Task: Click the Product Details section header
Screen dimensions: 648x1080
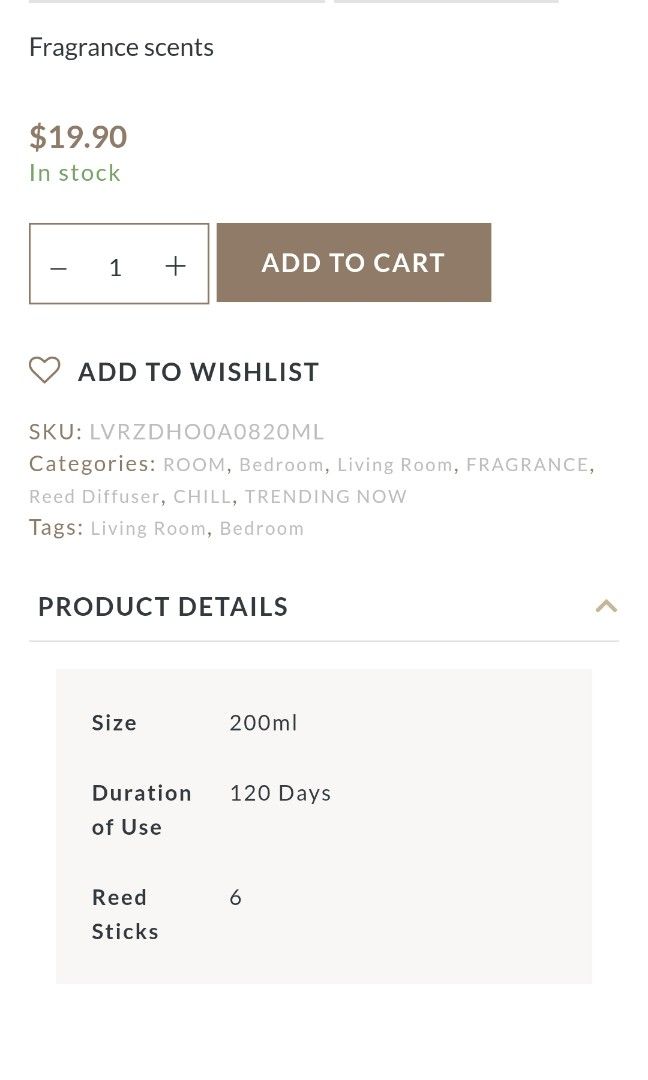Action: pos(163,607)
